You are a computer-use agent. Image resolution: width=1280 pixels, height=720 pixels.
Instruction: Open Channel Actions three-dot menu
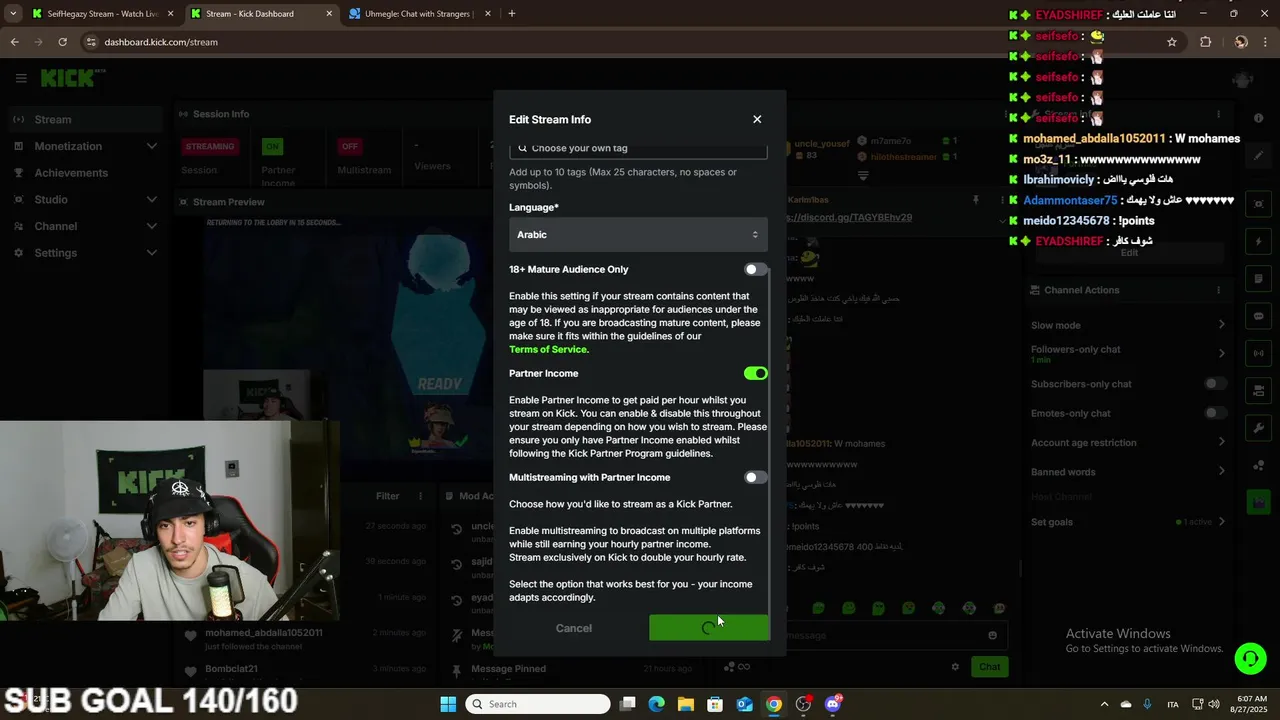(1218, 290)
